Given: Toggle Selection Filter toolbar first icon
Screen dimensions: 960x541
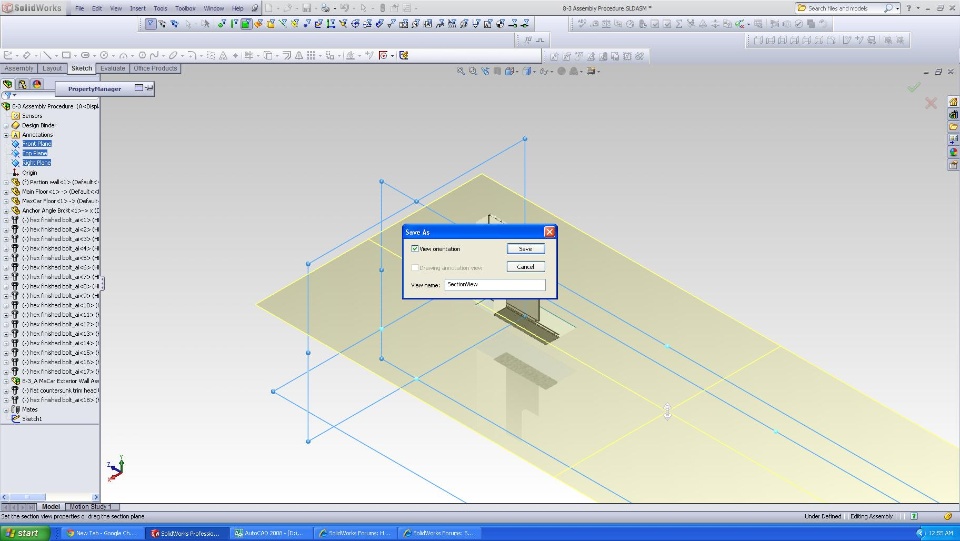Looking at the screenshot, I should (151, 24).
